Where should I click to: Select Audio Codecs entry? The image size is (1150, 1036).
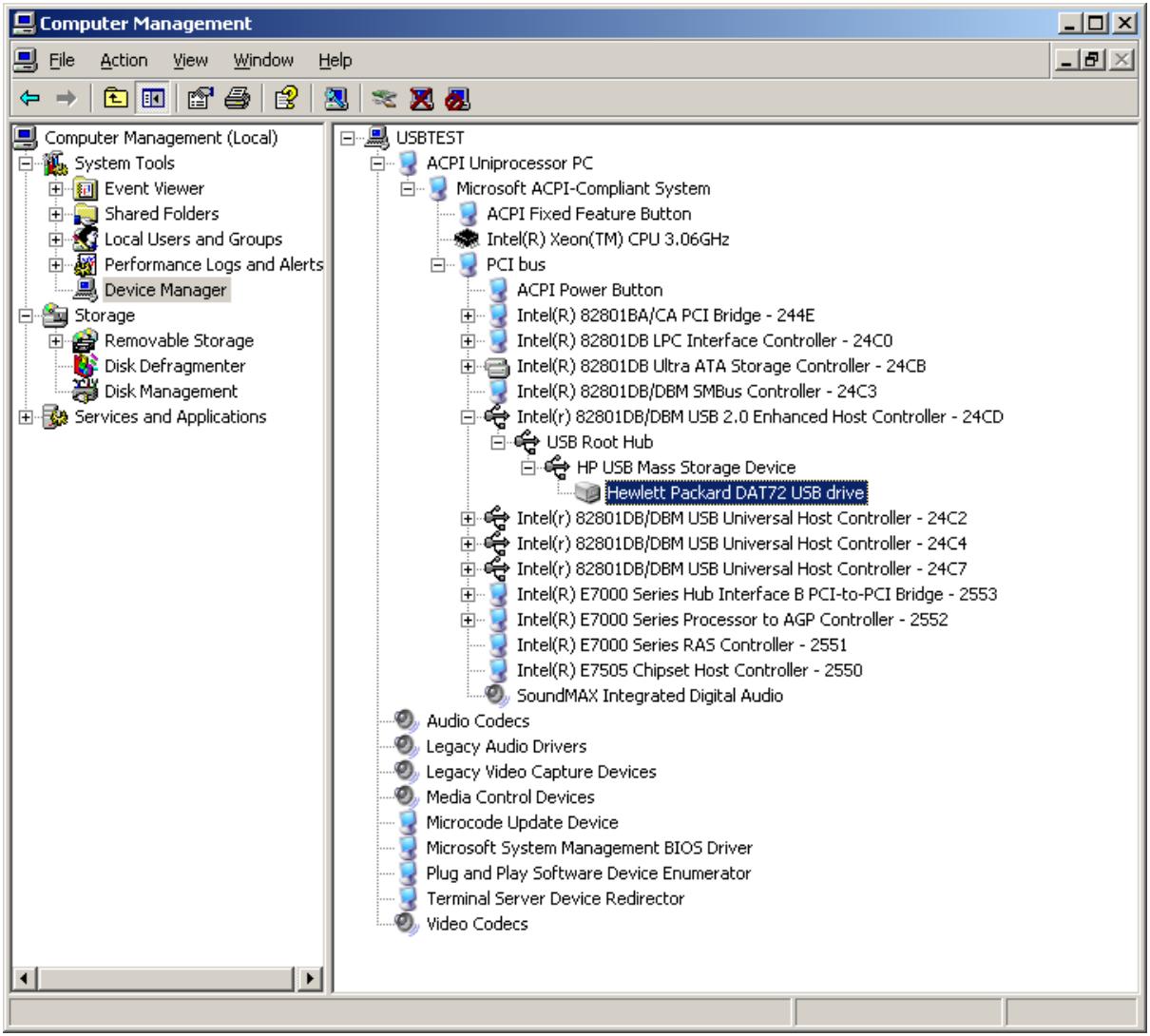point(478,720)
